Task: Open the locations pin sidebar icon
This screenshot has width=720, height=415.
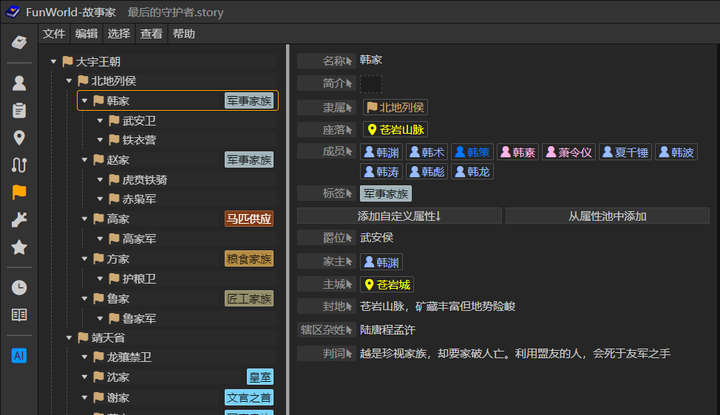Action: pos(19,138)
